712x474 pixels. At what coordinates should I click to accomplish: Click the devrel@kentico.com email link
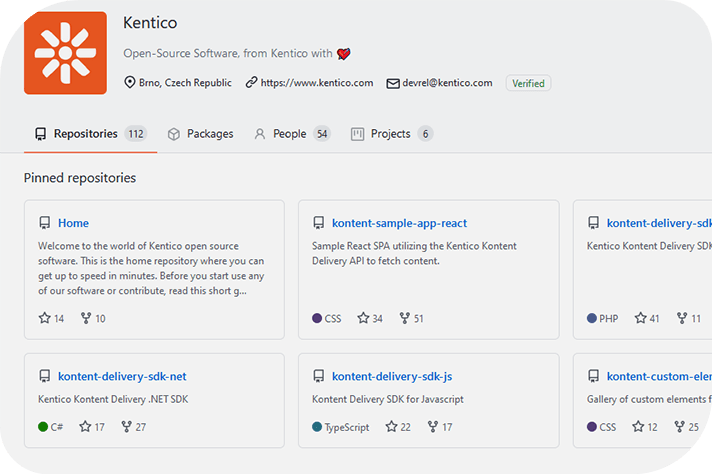[x=447, y=83]
